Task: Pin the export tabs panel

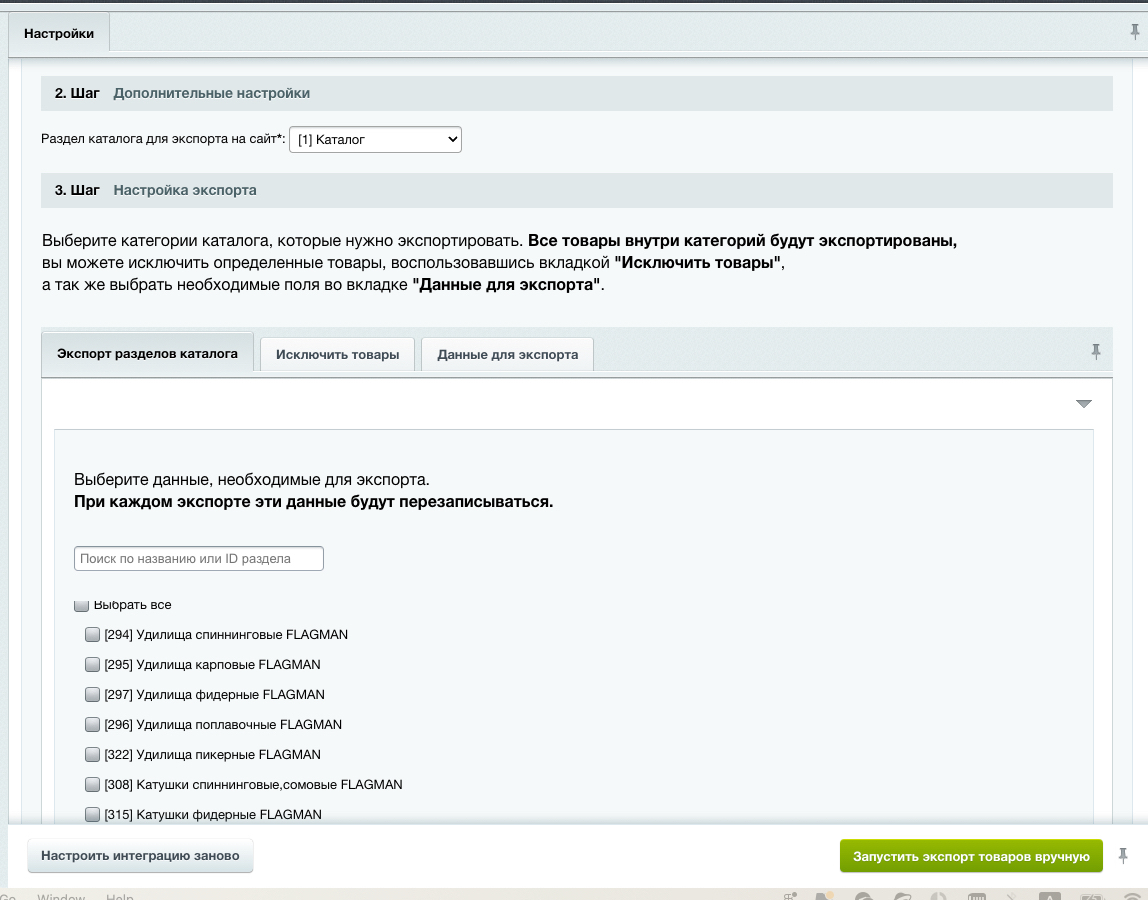Action: (x=1095, y=352)
